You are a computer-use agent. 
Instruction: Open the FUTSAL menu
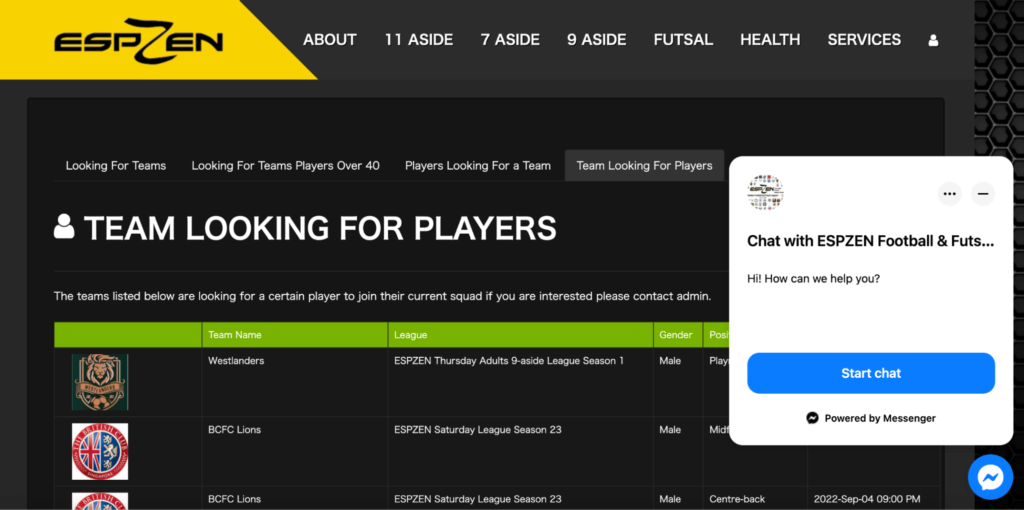[x=683, y=40]
